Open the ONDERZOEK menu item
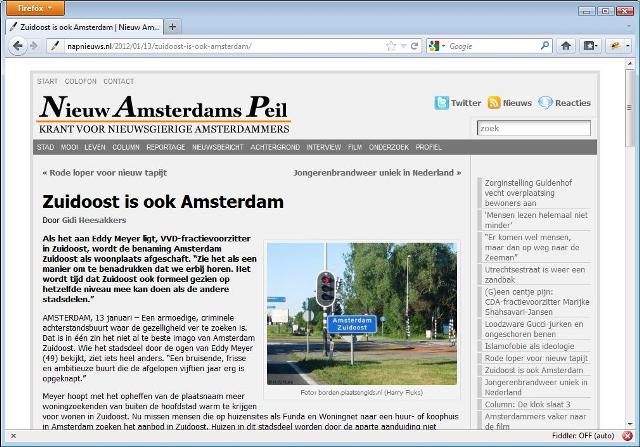 pyautogui.click(x=389, y=147)
